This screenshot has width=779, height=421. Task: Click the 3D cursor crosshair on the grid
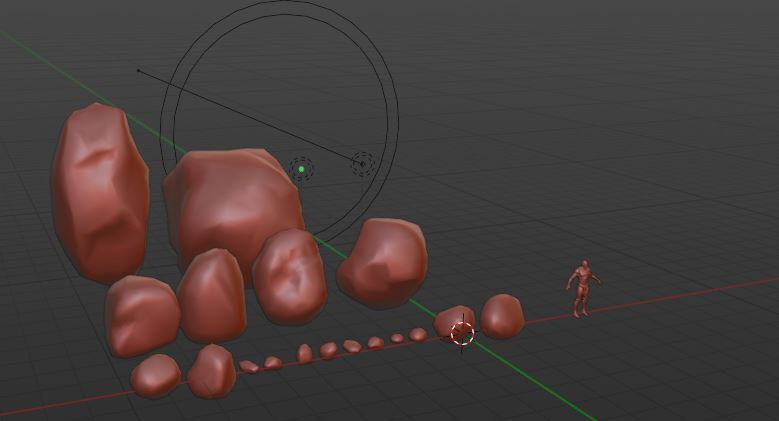(462, 333)
